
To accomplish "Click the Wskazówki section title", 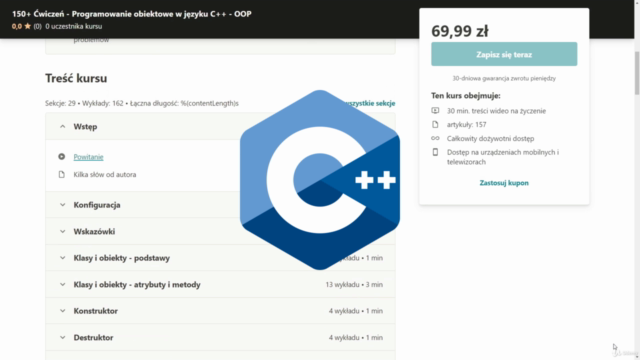I will coord(94,231).
